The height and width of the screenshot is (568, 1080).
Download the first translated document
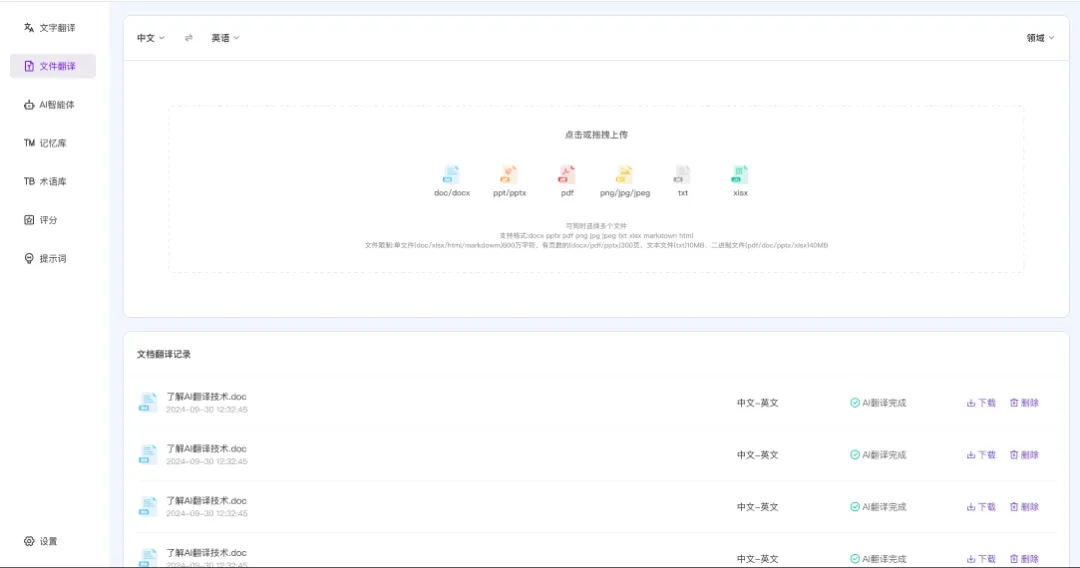[x=981, y=403]
